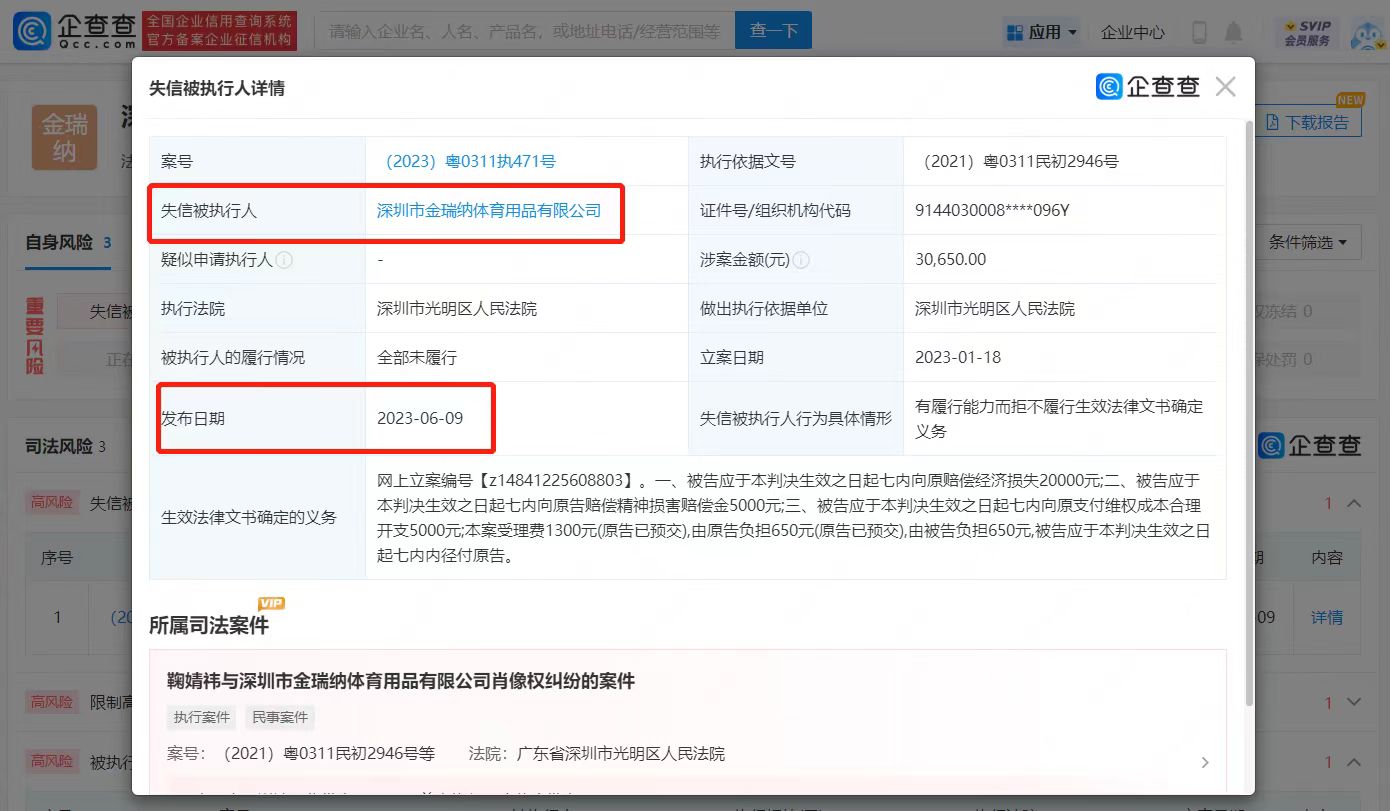The image size is (1390, 811).
Task: Select the publish date 2023-06-09
Action: coord(420,418)
